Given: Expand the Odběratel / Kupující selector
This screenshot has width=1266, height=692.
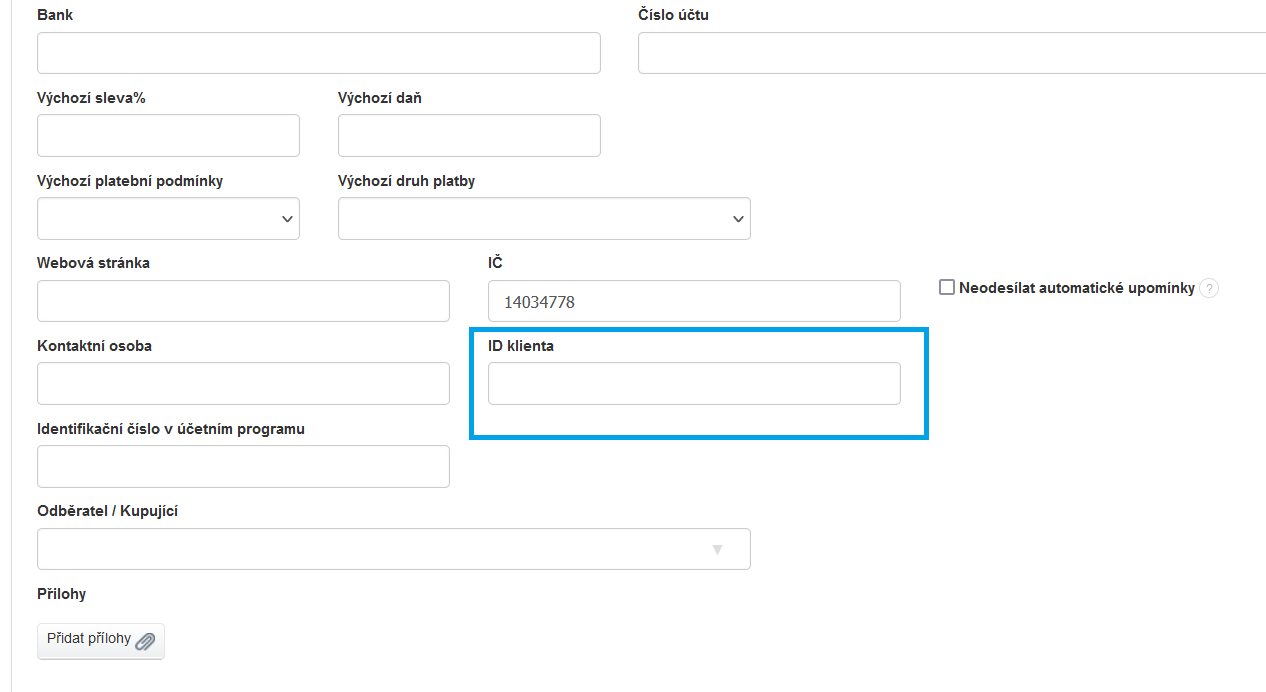Looking at the screenshot, I should (x=393, y=549).
